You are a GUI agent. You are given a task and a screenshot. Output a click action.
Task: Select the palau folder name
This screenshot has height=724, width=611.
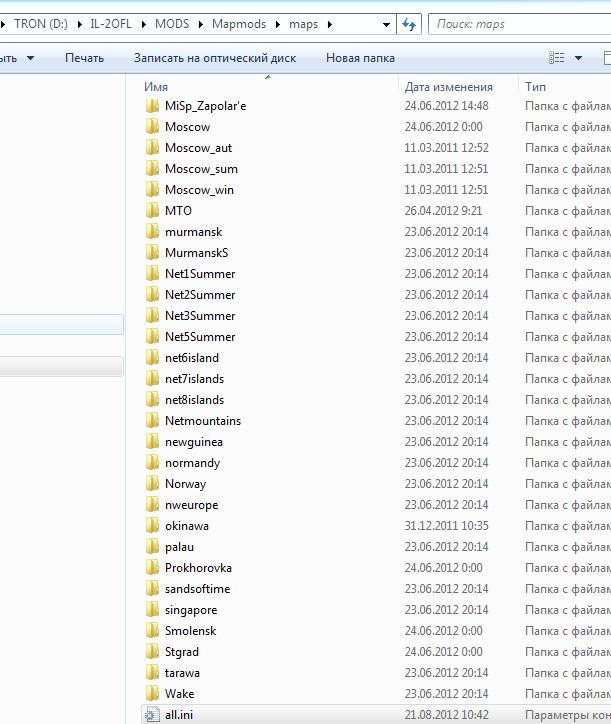click(x=179, y=547)
